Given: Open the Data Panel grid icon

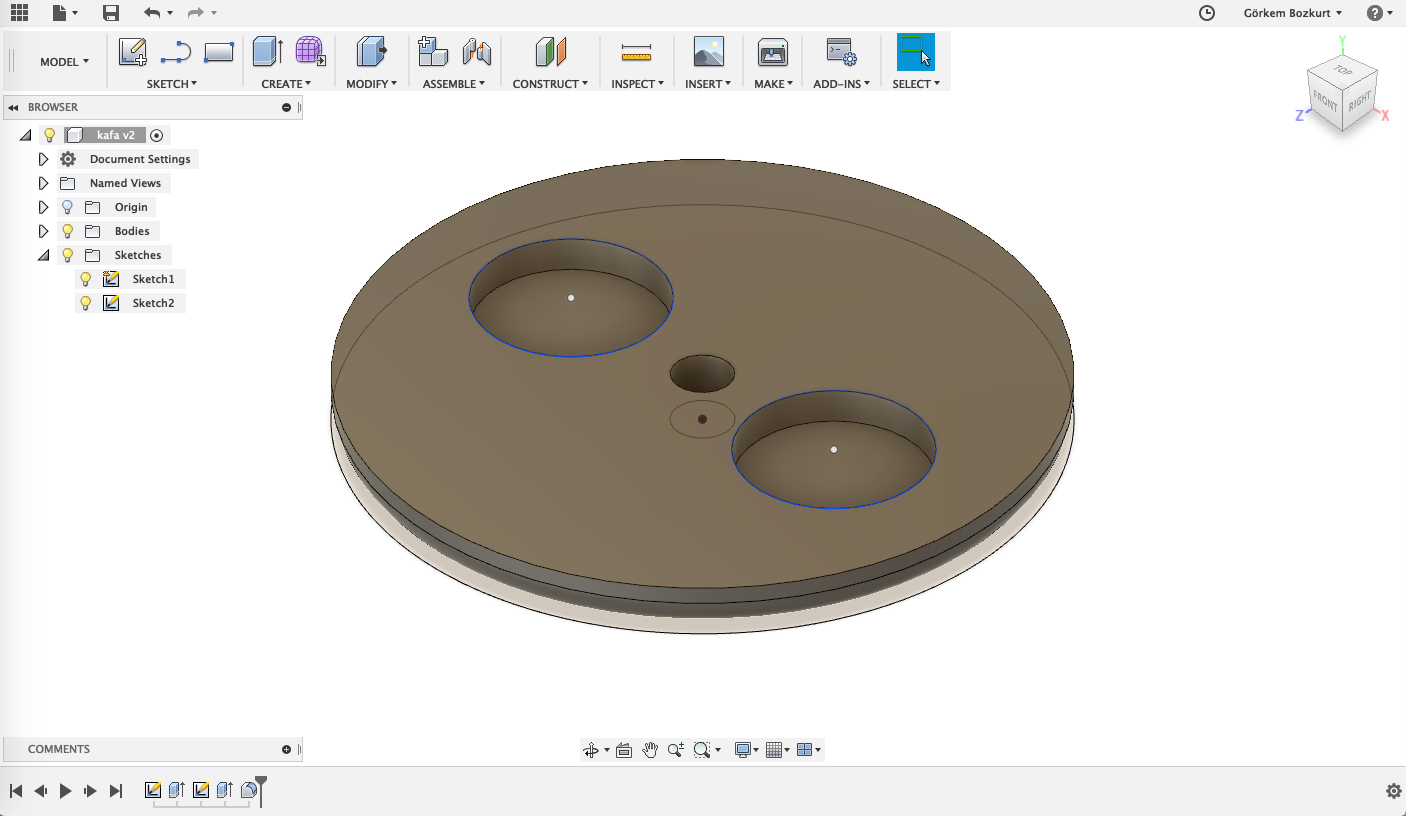Looking at the screenshot, I should click(x=19, y=13).
